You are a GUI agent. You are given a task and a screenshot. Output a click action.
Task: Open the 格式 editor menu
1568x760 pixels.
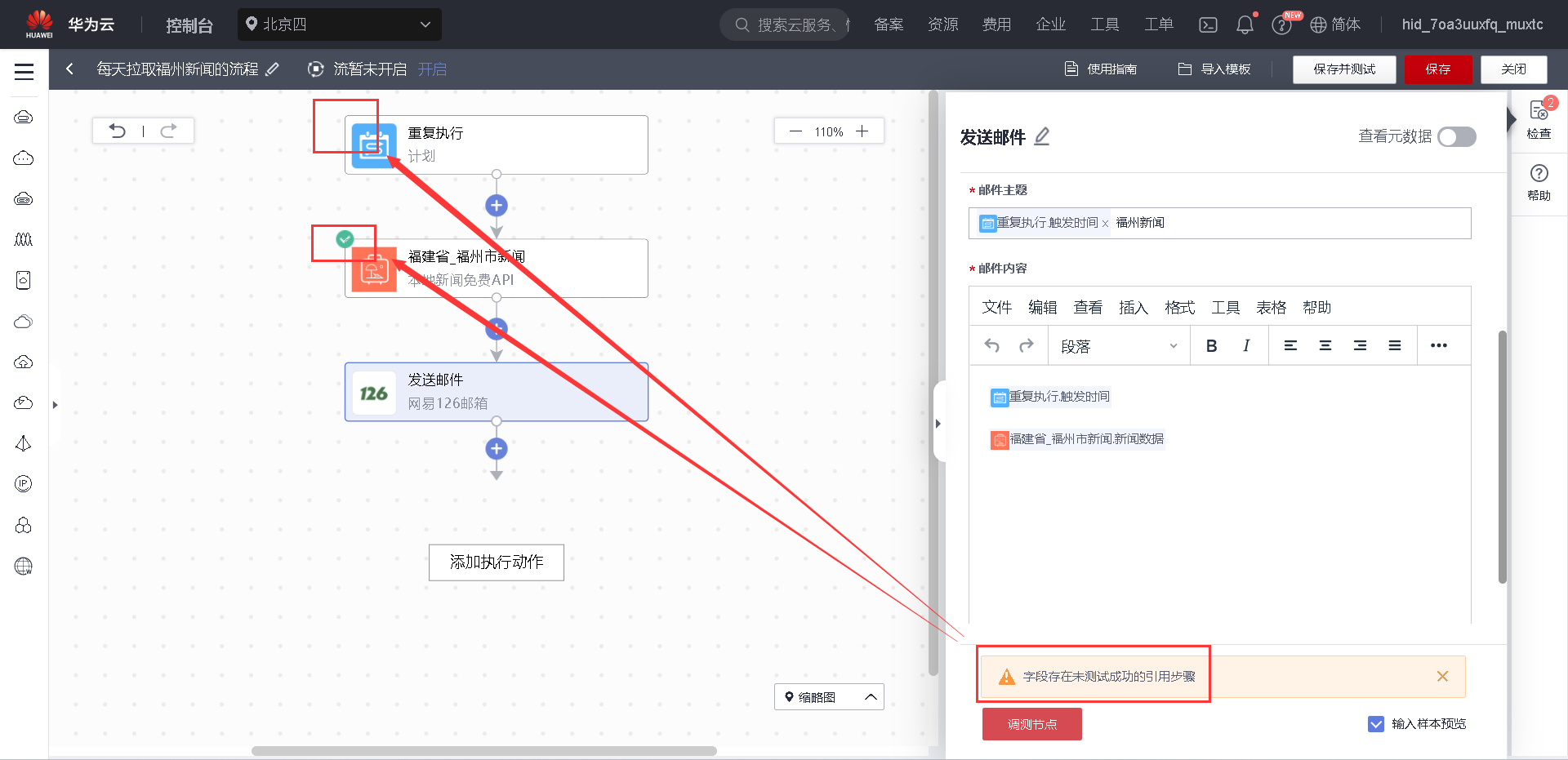(1180, 308)
